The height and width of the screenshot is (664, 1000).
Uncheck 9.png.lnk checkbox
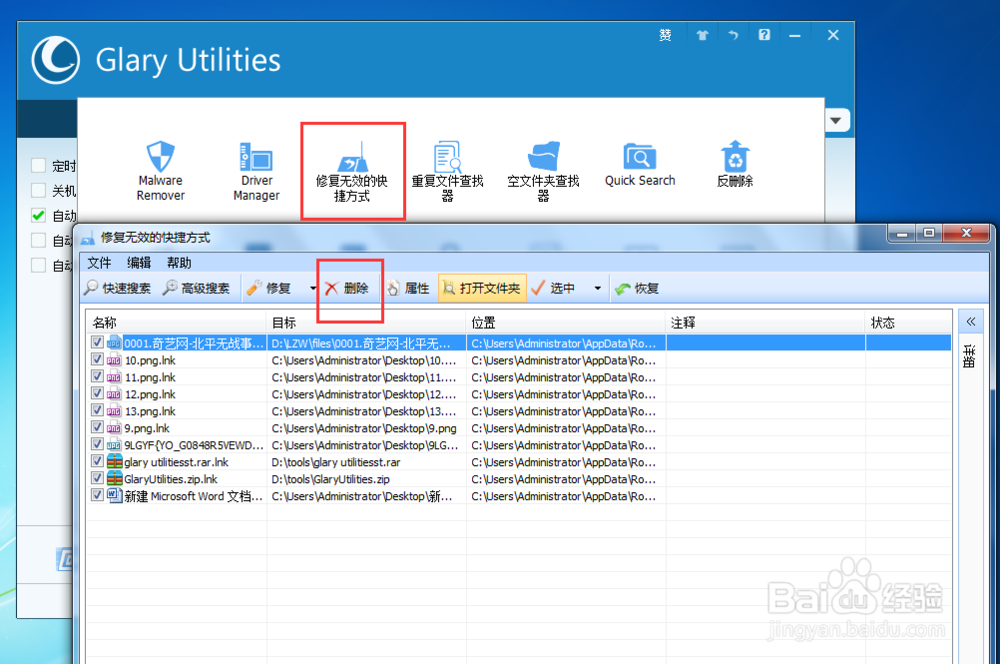(x=97, y=427)
